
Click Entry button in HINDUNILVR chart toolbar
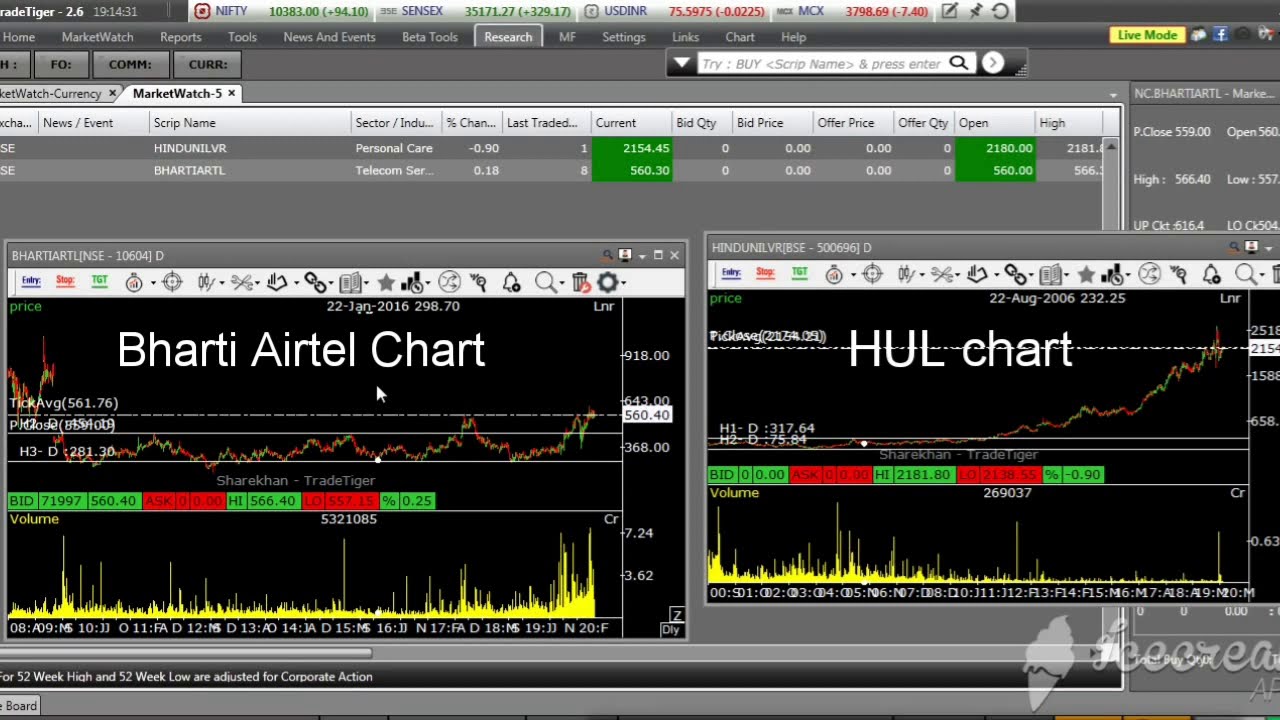(x=731, y=273)
